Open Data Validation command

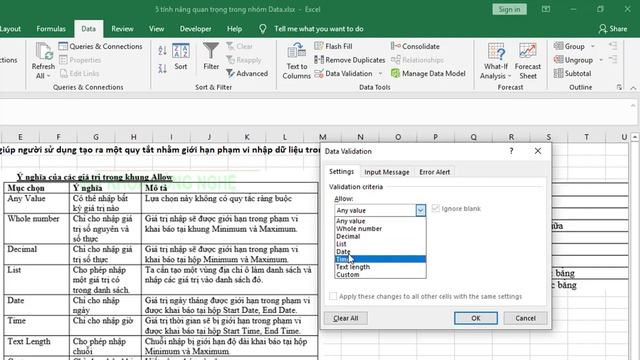[x=343, y=73]
